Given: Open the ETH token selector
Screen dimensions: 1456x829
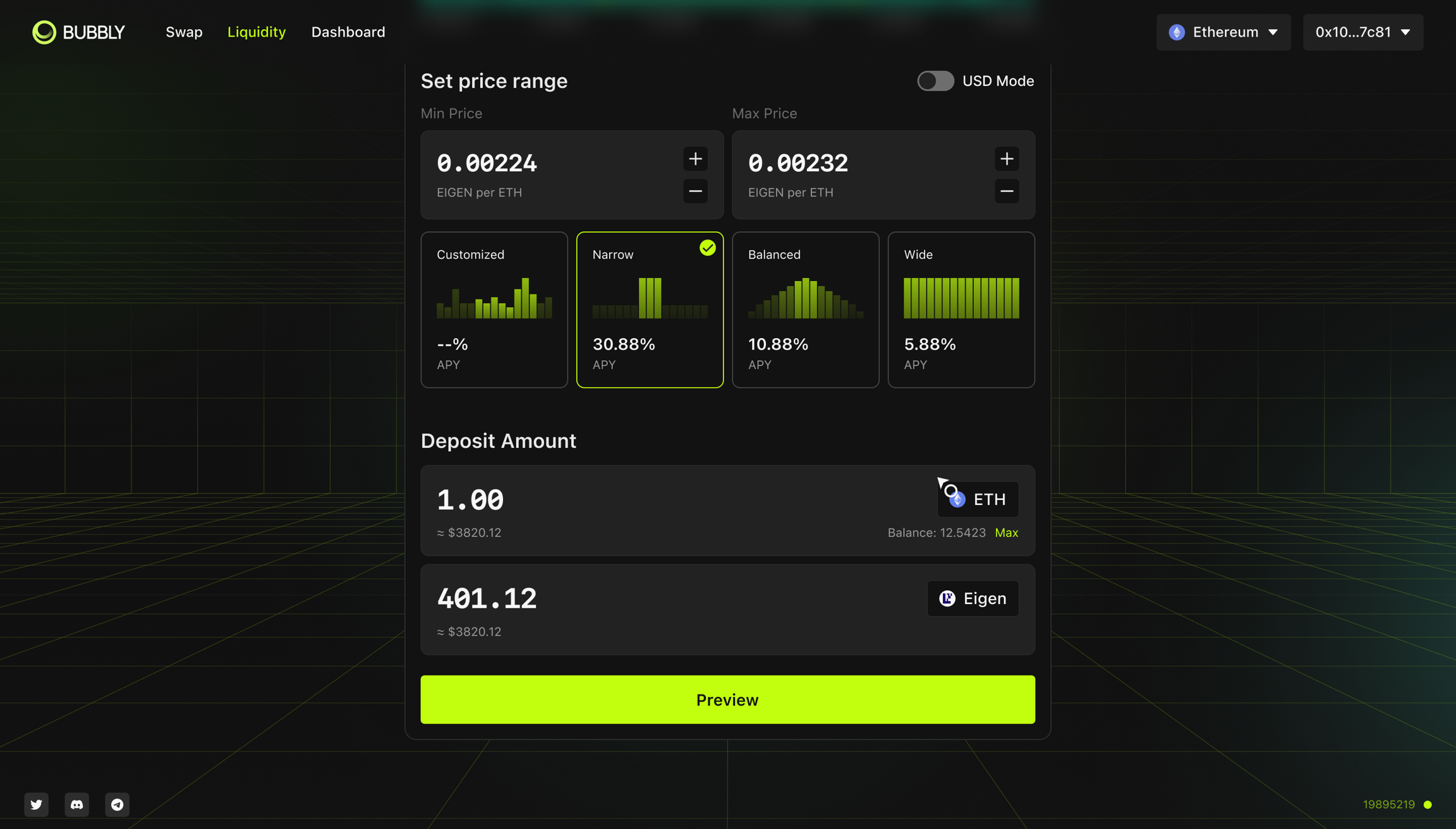Looking at the screenshot, I should click(x=978, y=499).
